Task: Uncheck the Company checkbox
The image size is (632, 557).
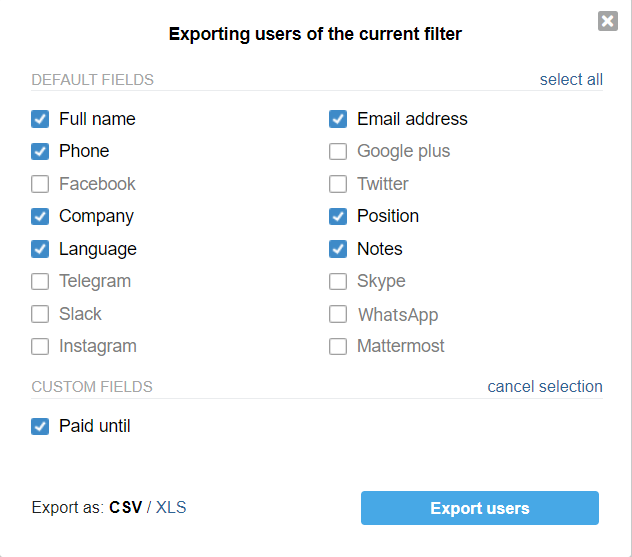Action: [x=40, y=216]
